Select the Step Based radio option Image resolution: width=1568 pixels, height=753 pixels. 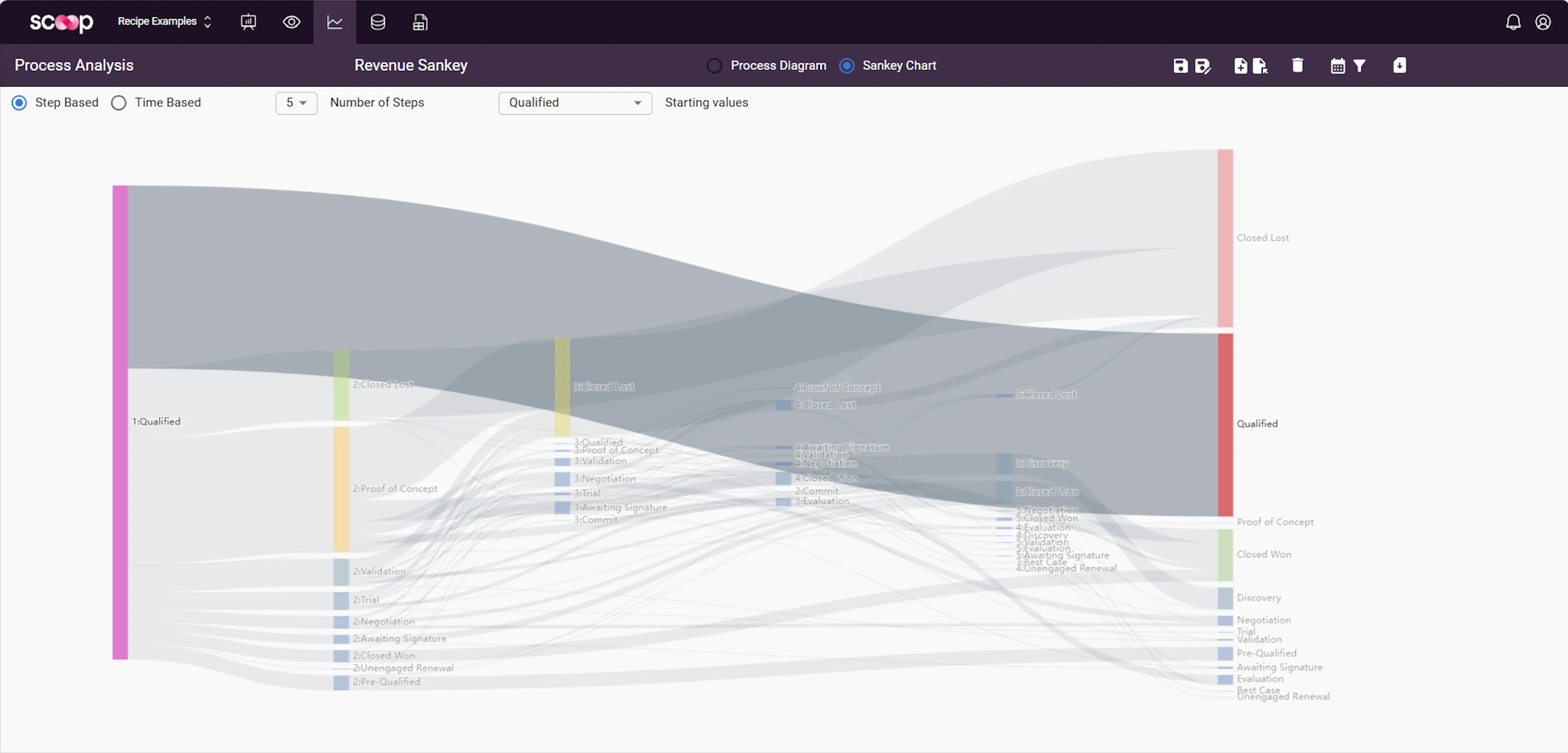click(19, 103)
